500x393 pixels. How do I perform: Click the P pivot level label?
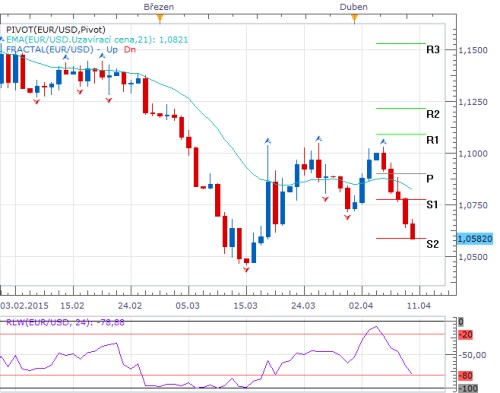tap(430, 179)
